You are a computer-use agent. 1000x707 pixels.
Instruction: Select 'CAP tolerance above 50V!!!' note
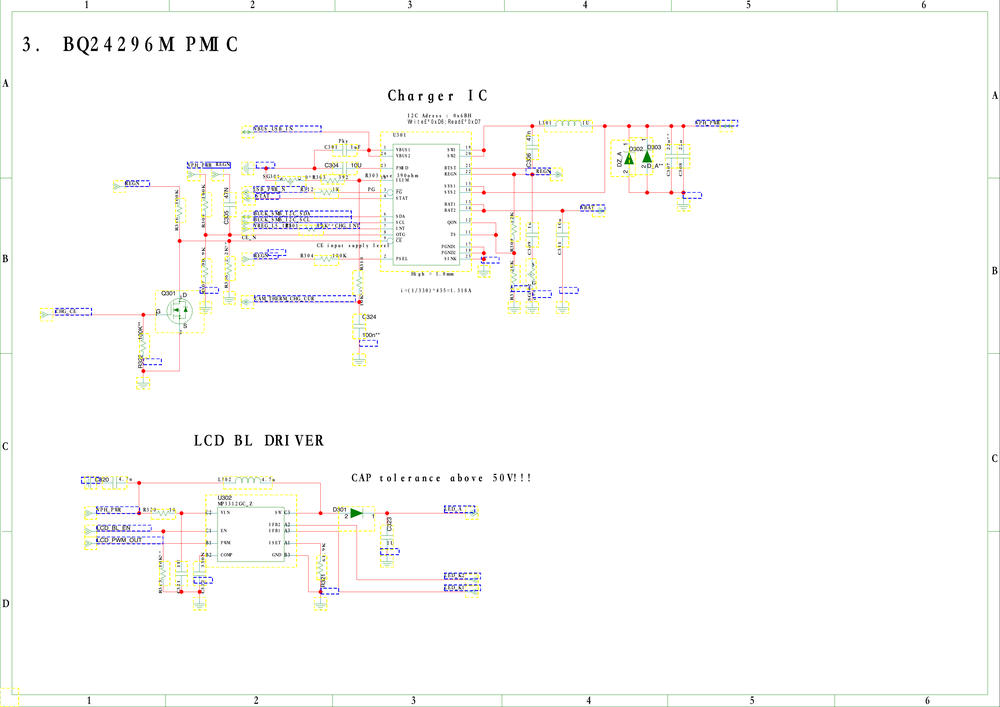click(441, 478)
